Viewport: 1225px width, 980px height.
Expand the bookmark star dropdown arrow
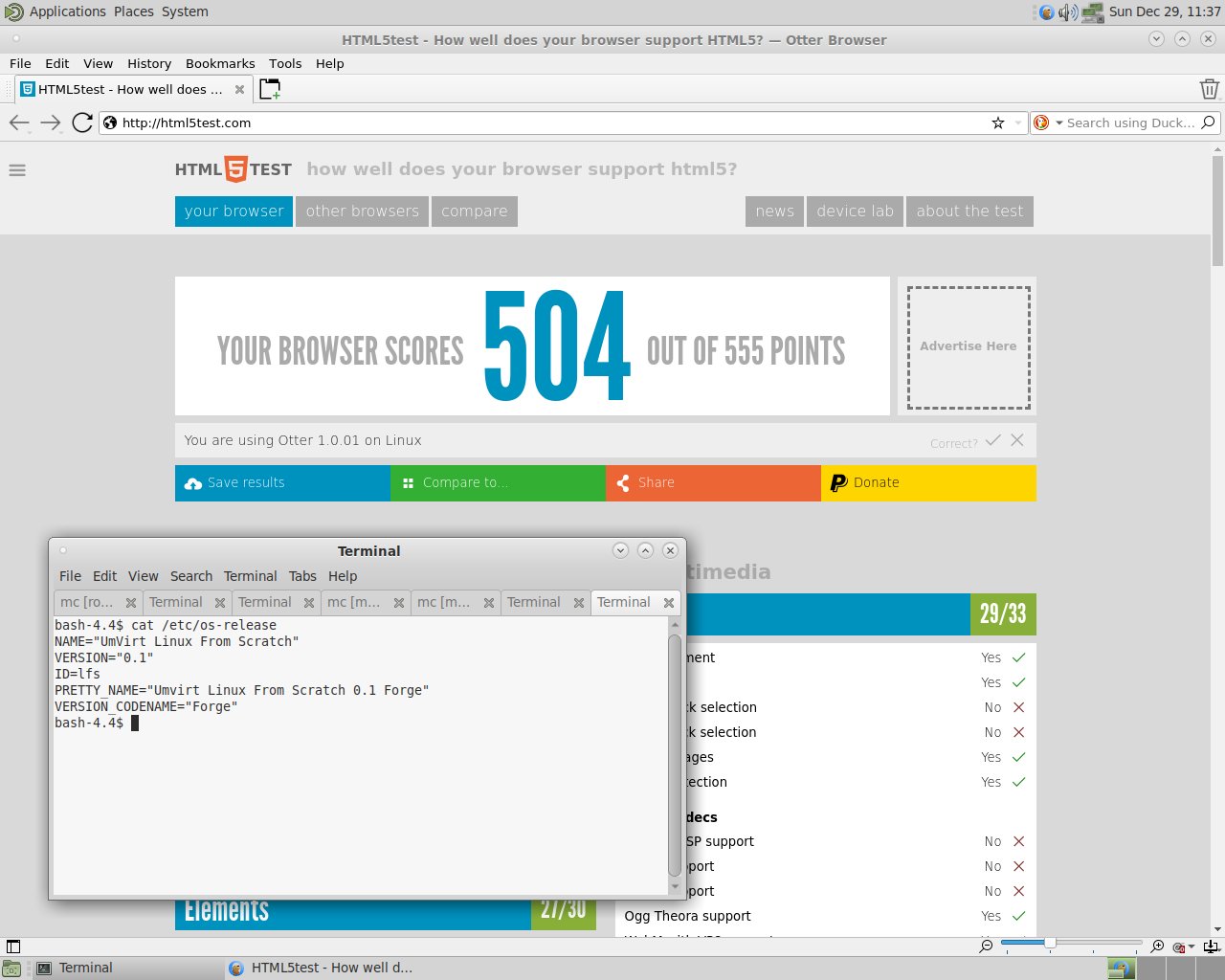(x=1016, y=122)
